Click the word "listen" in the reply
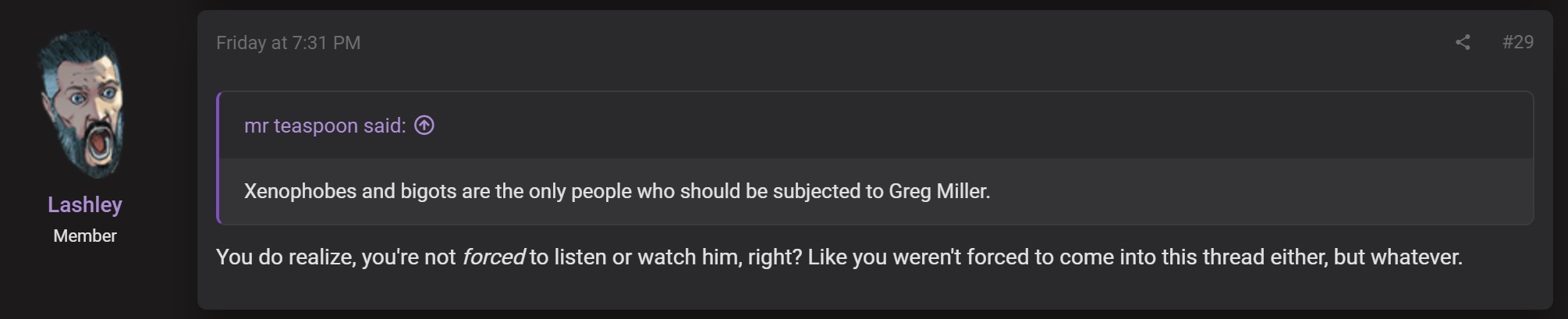 click(580, 257)
